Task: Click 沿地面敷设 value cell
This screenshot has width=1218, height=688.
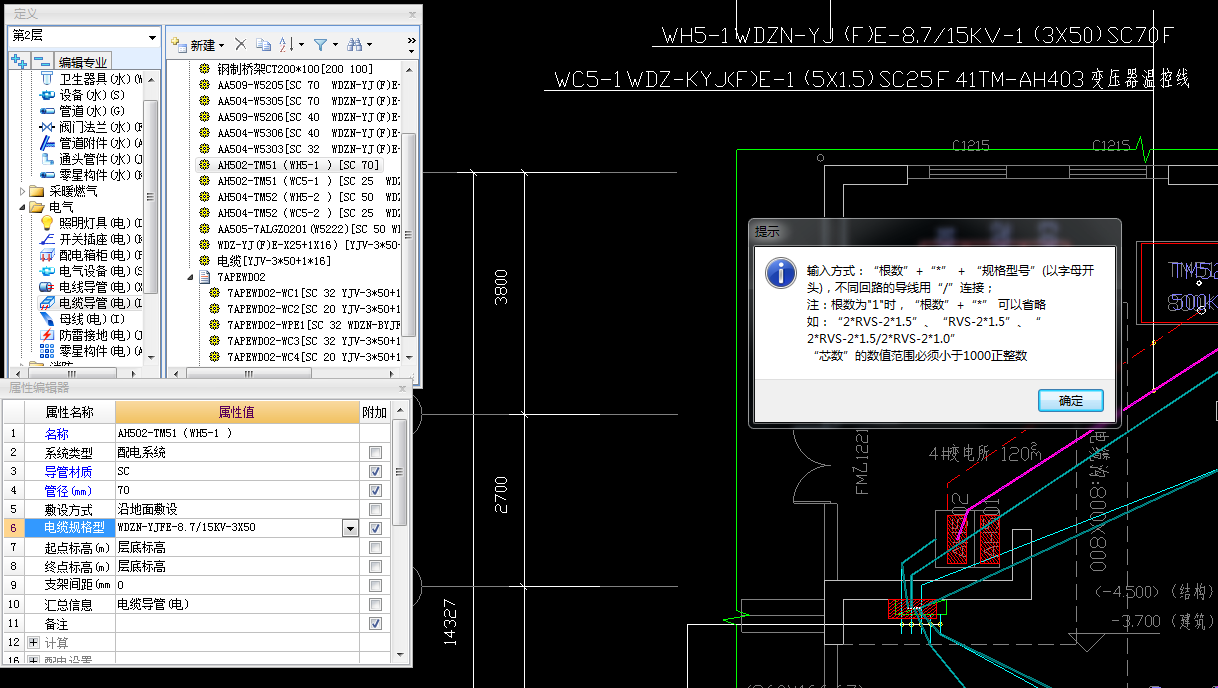Action: tap(237, 510)
